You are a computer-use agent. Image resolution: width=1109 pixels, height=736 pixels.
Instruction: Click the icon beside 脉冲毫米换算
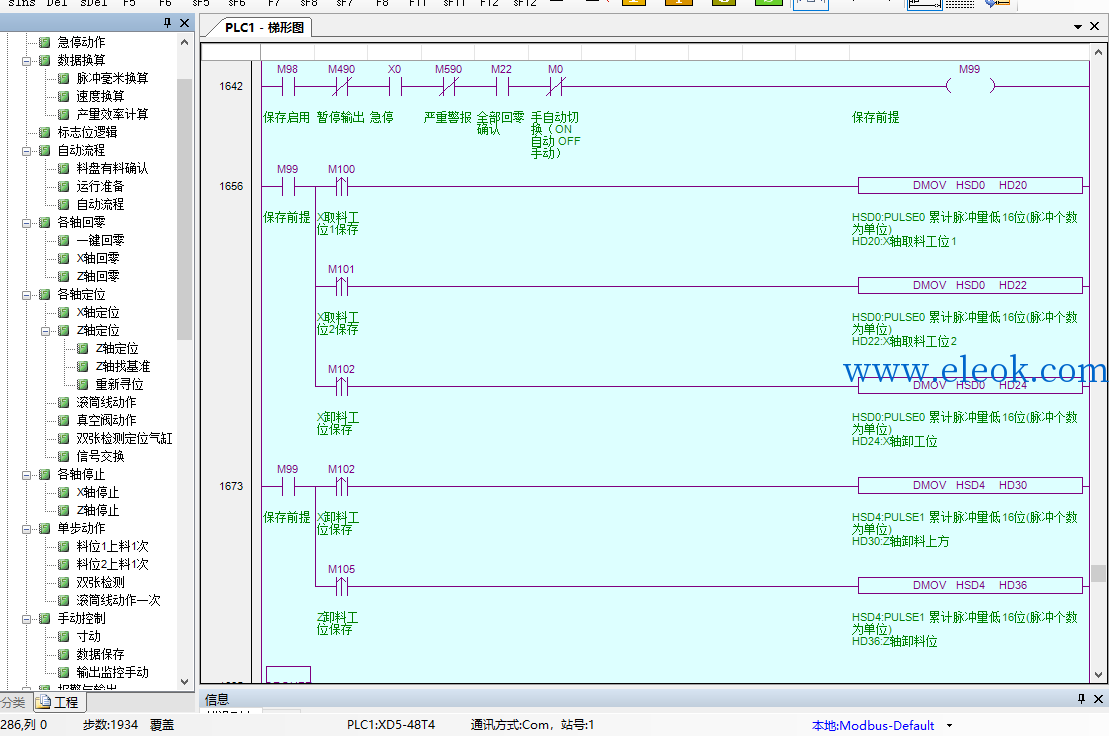(x=64, y=78)
